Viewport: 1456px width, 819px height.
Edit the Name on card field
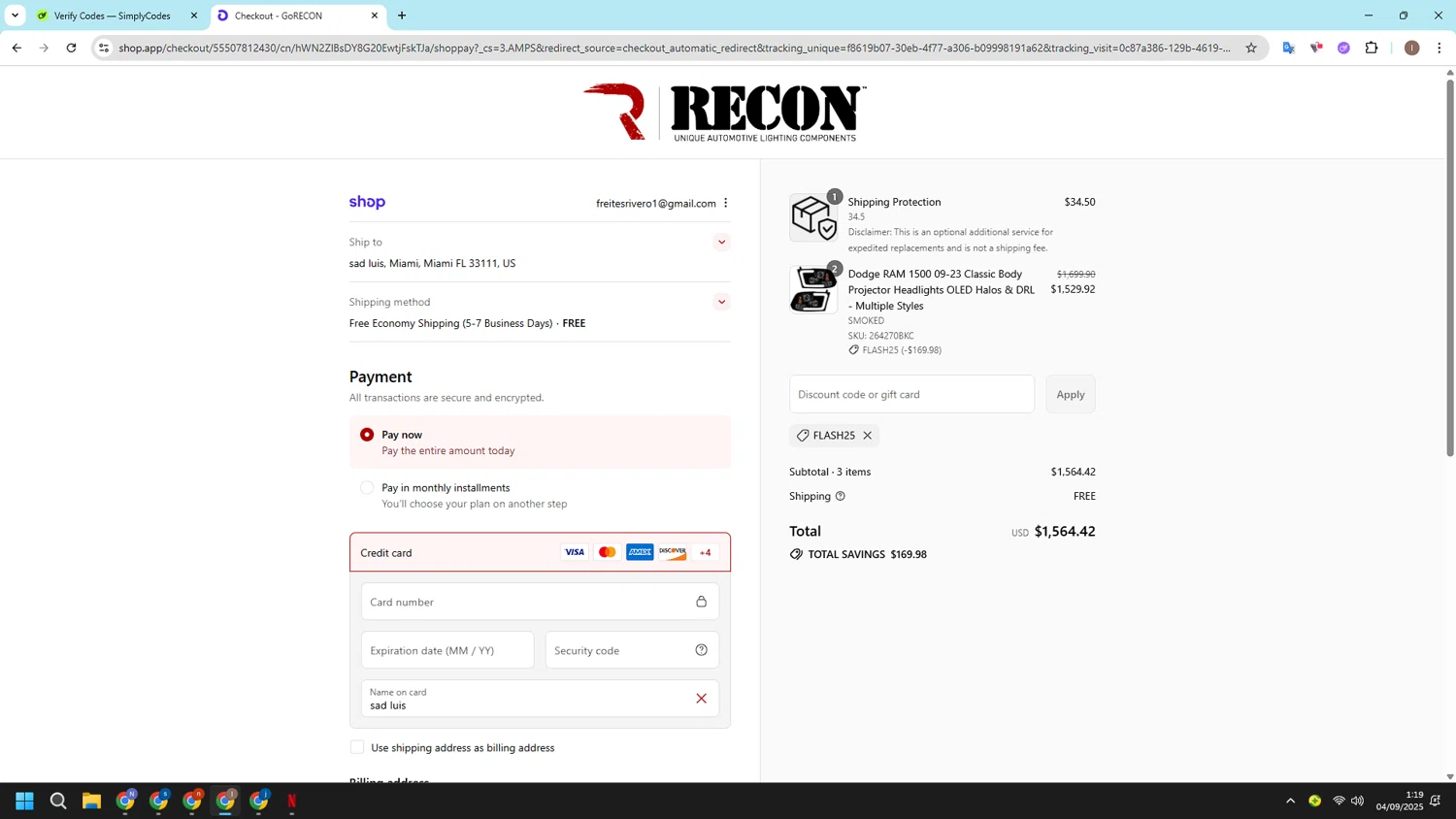coord(540,699)
